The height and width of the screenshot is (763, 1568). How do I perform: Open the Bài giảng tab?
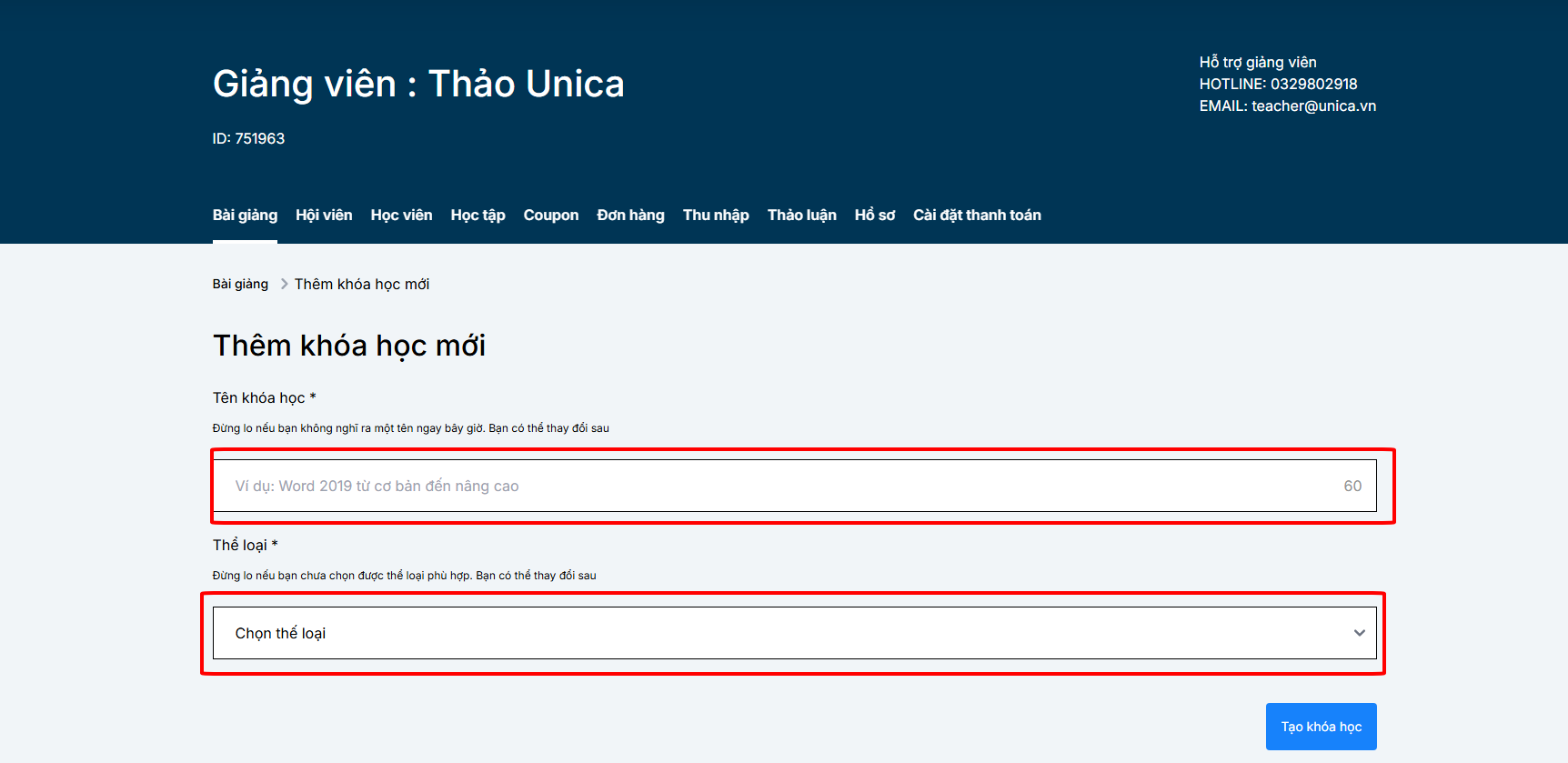tap(245, 216)
